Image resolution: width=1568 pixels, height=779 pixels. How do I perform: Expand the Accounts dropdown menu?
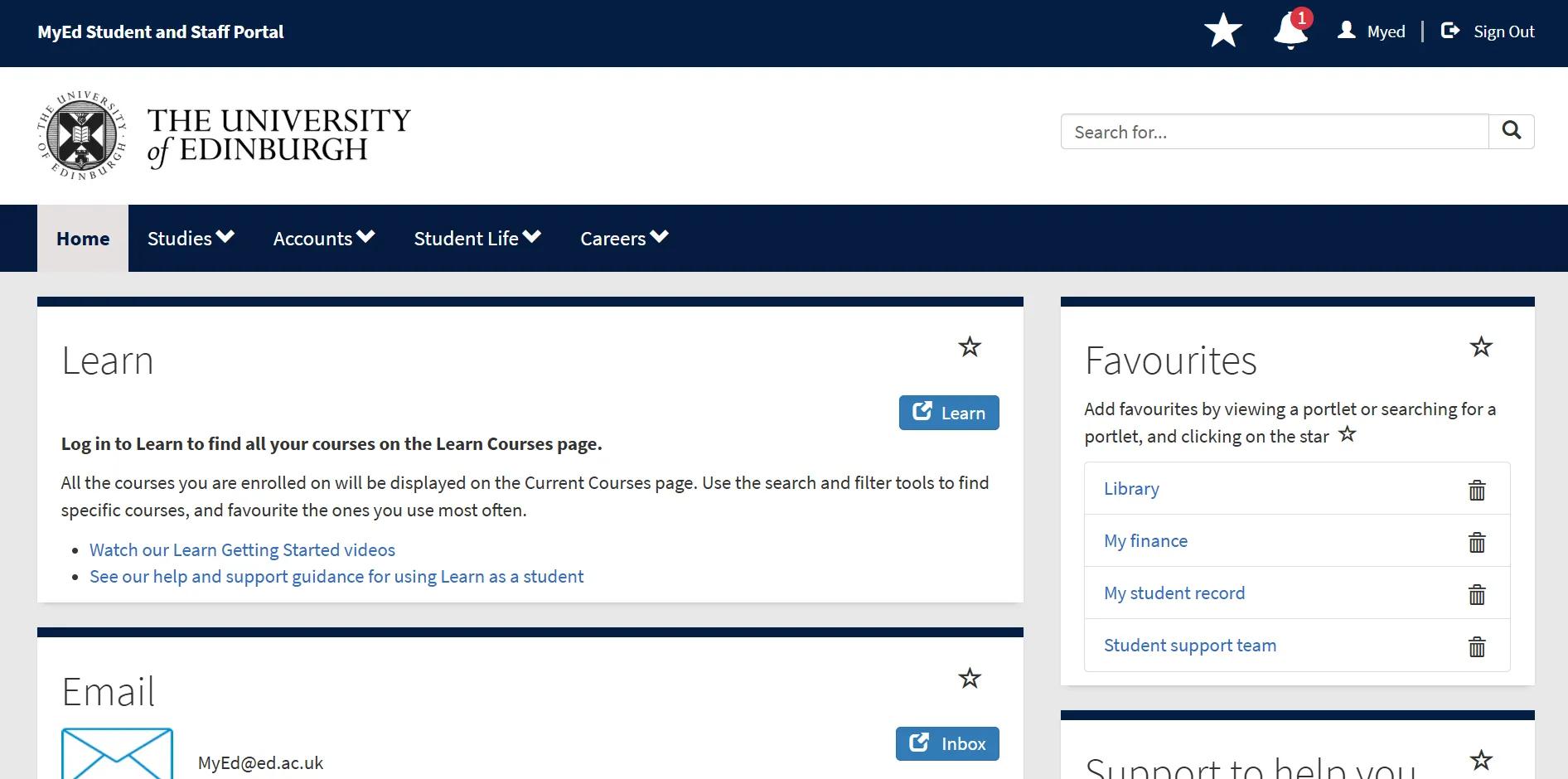click(x=324, y=238)
